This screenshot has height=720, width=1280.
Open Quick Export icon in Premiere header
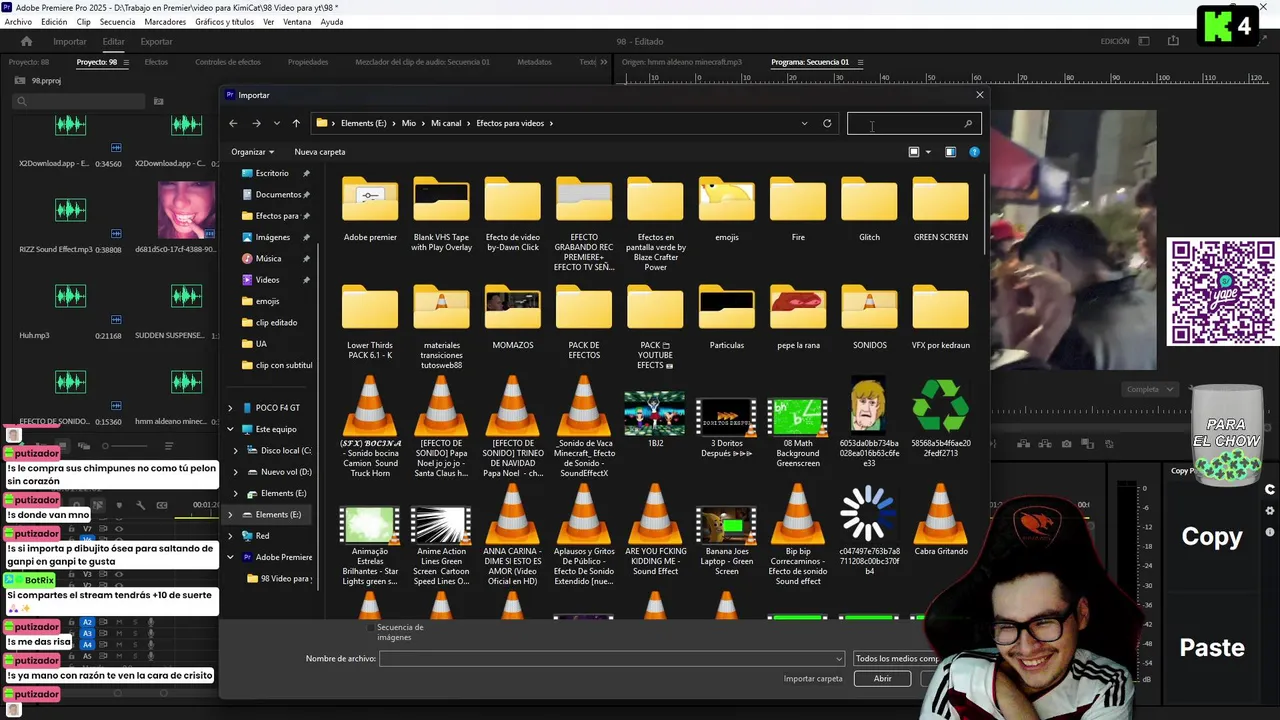(1173, 41)
